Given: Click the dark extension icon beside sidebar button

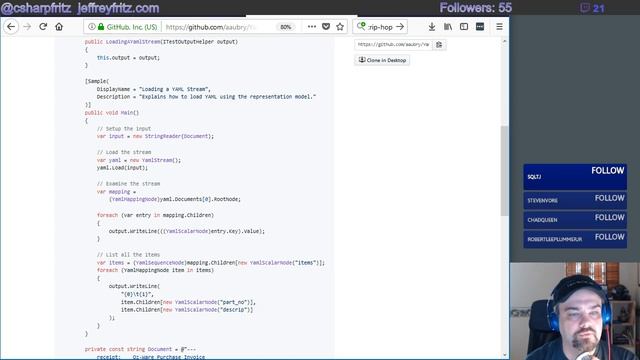Looking at the screenshot, I should pyautogui.click(x=480, y=27).
